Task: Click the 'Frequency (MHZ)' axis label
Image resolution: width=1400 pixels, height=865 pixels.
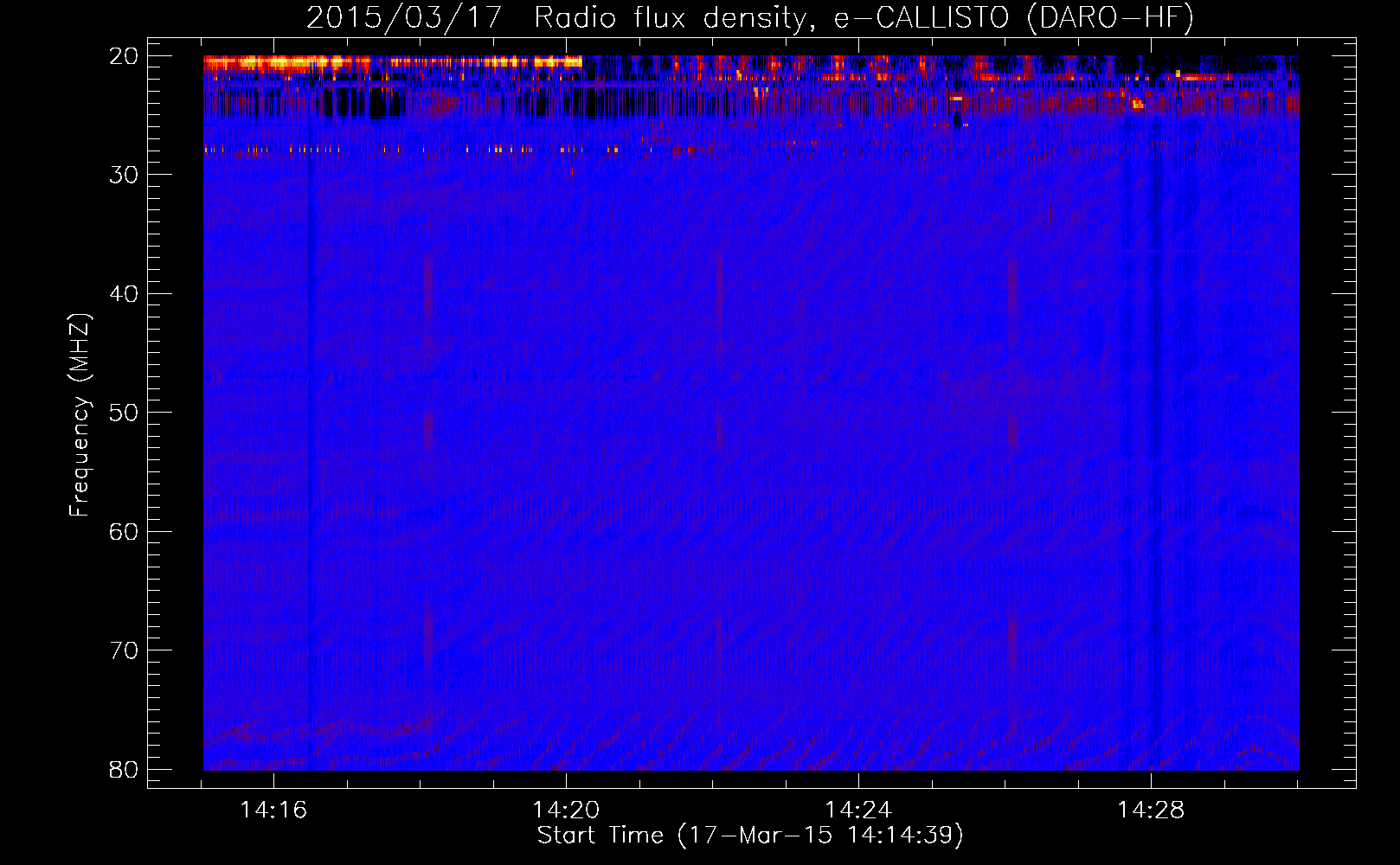Action: tap(80, 415)
